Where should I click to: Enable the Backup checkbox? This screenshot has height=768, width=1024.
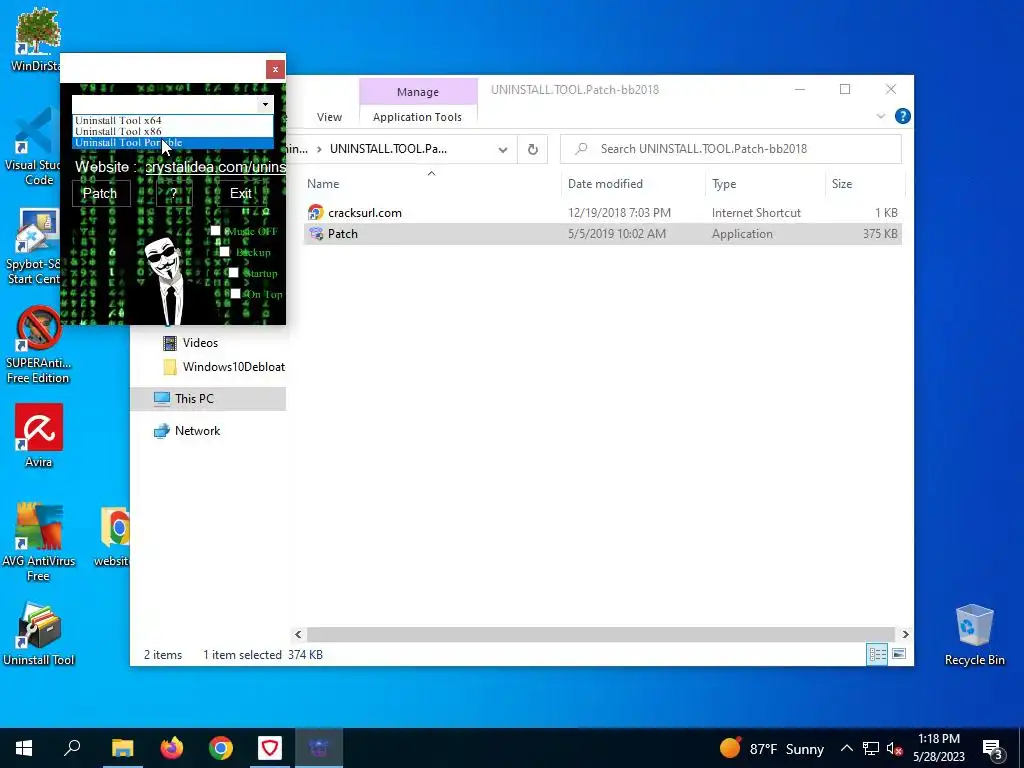224,251
